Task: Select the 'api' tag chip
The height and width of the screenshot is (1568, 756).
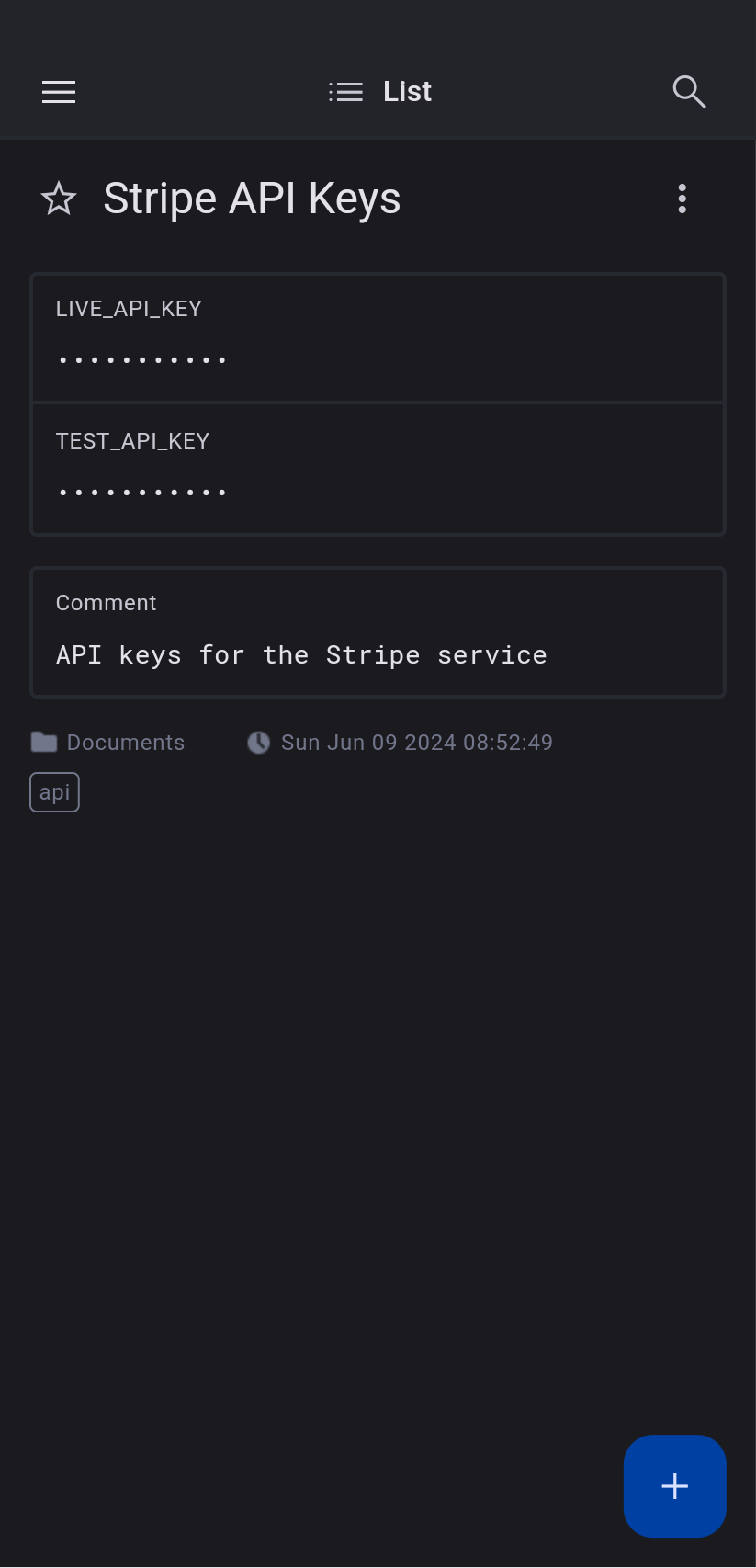Action: click(x=55, y=792)
